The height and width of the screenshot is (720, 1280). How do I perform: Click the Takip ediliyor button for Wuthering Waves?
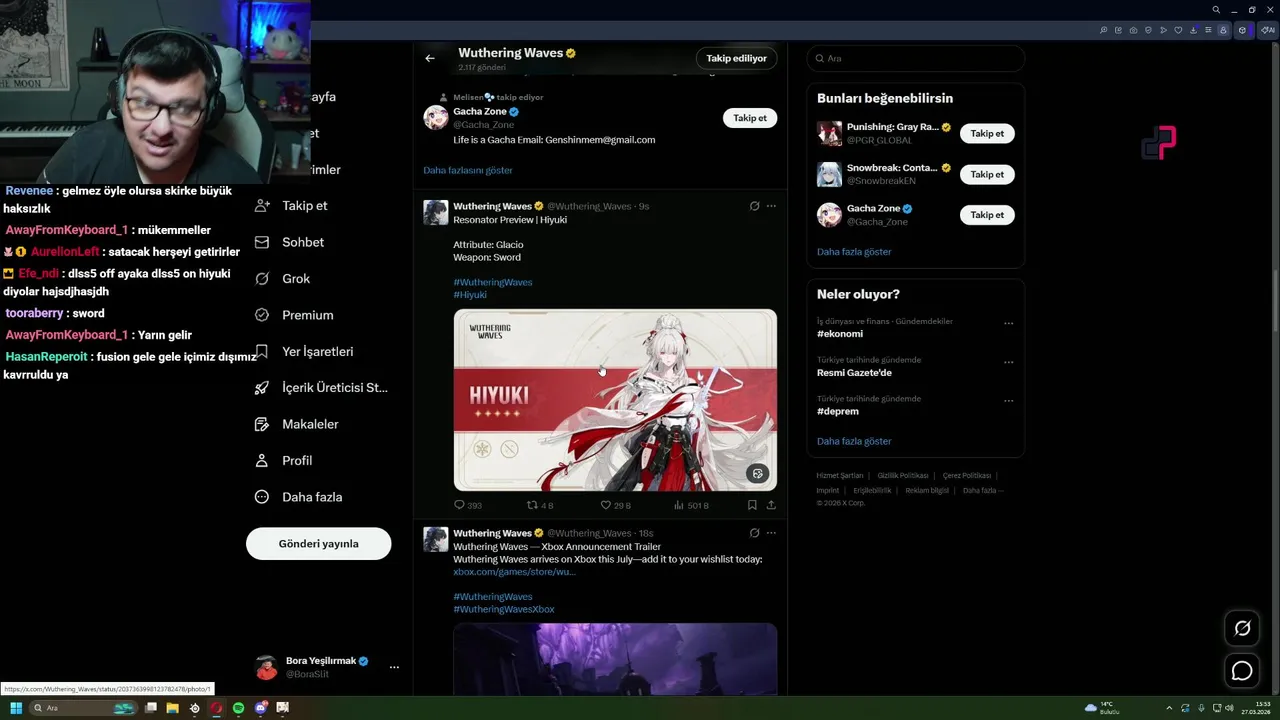pyautogui.click(x=736, y=58)
